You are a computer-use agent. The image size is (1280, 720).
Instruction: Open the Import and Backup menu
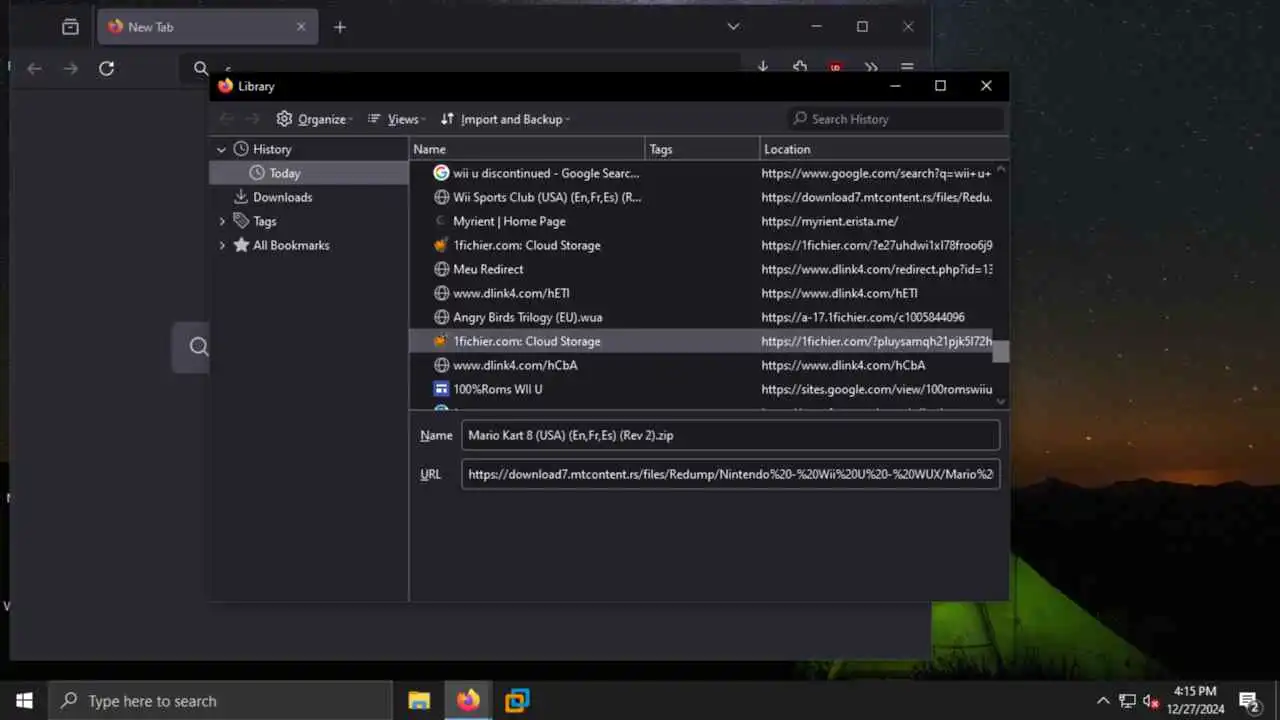505,119
